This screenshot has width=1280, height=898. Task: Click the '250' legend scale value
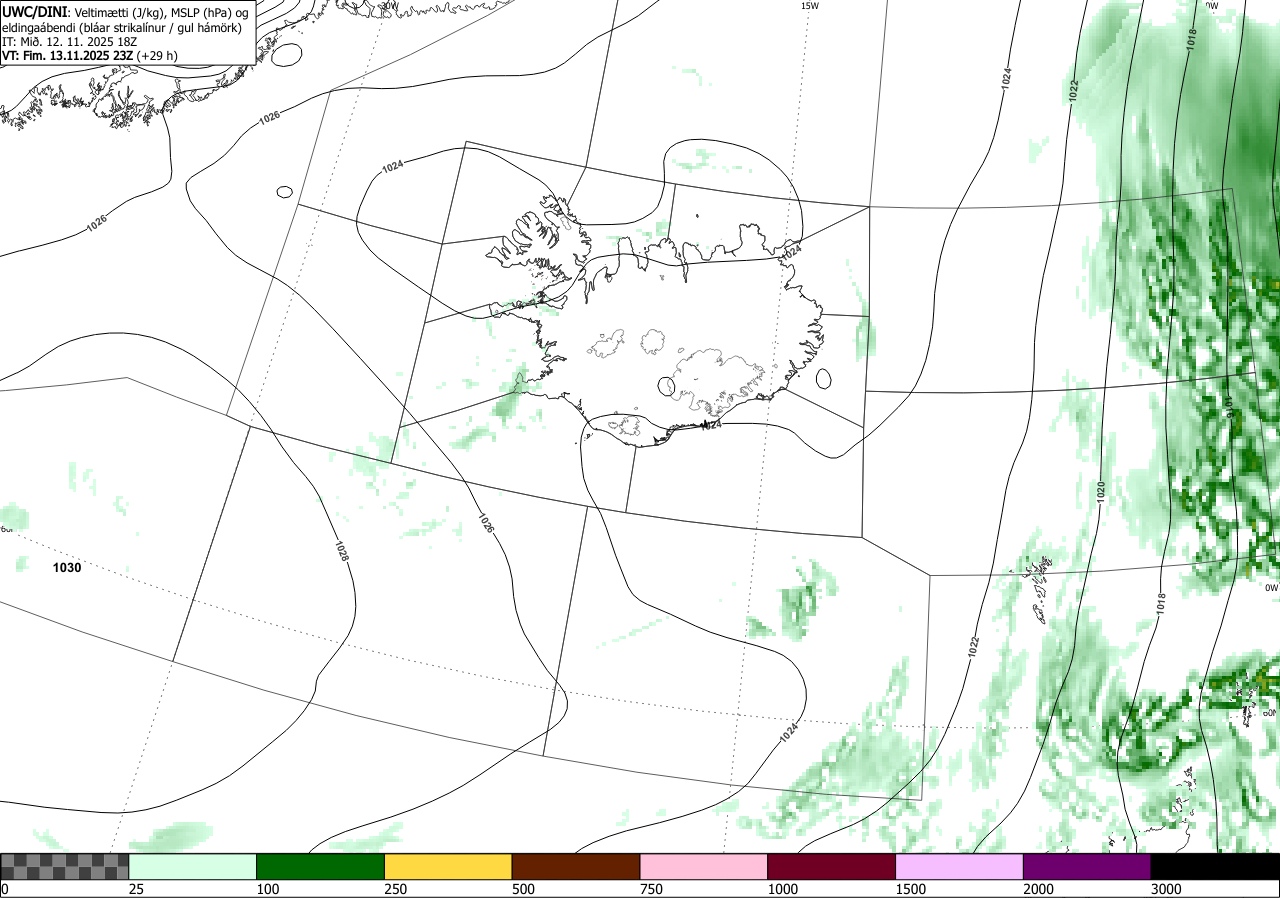[395, 889]
